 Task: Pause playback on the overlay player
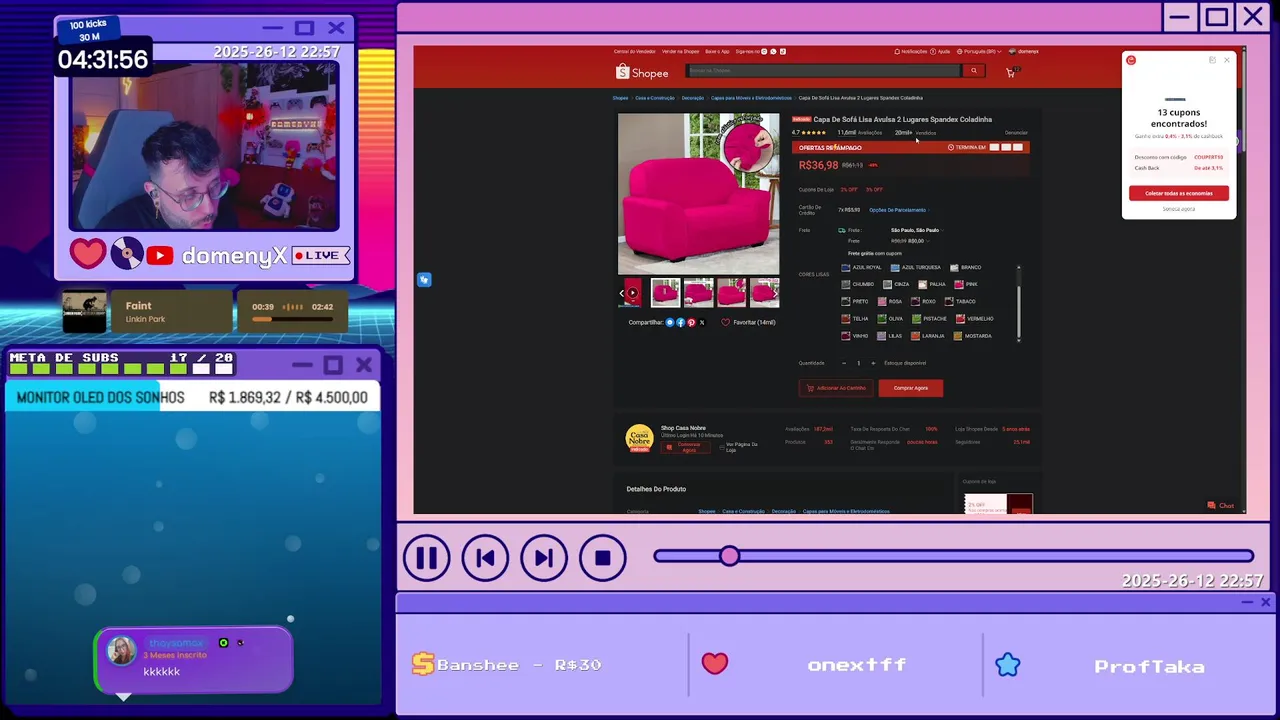(426, 558)
